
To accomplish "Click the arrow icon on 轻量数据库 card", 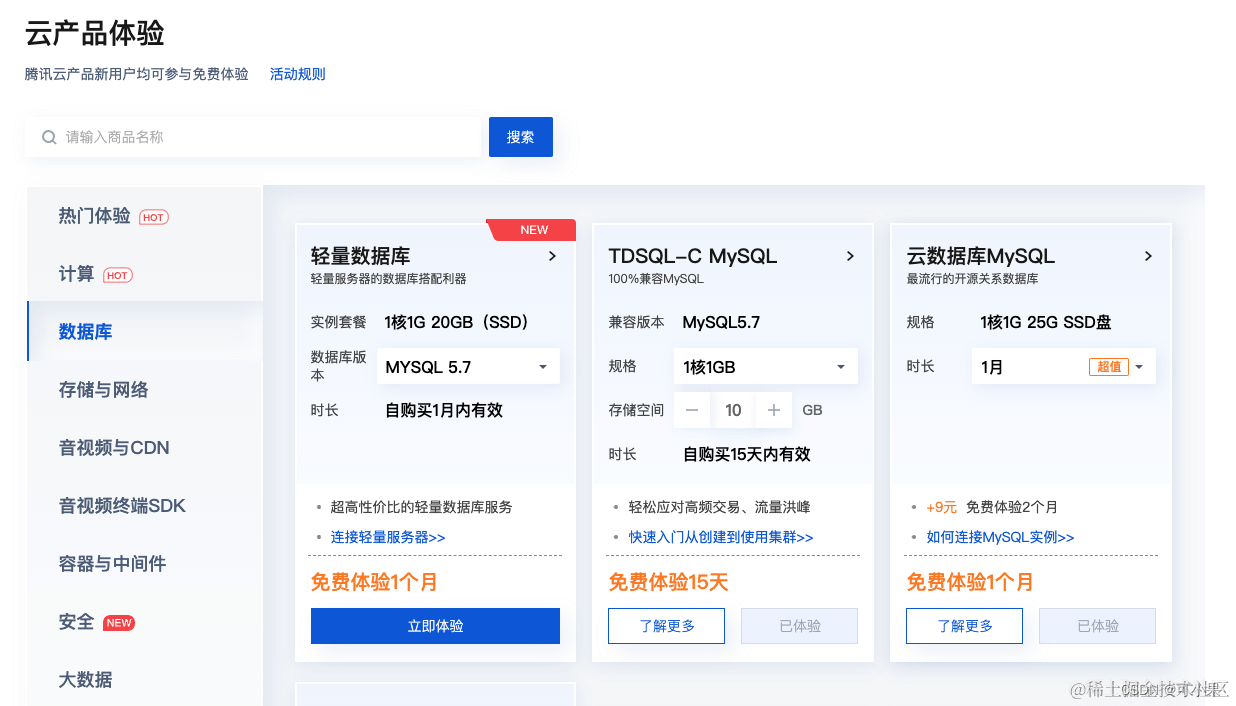I will (552, 256).
